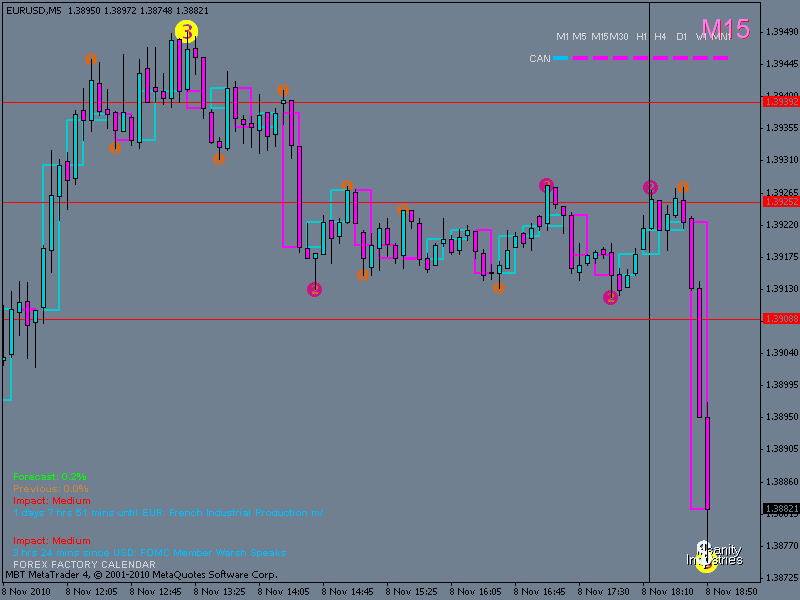Click the green Forecast: 0.2% text
The height and width of the screenshot is (600, 800).
tap(50, 477)
